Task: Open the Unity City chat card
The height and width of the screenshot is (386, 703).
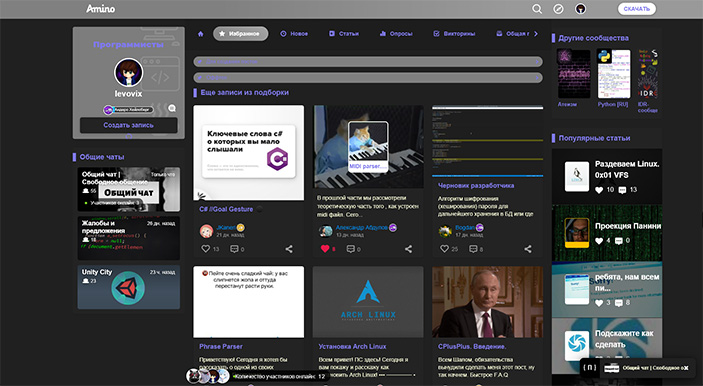Action: tap(129, 287)
